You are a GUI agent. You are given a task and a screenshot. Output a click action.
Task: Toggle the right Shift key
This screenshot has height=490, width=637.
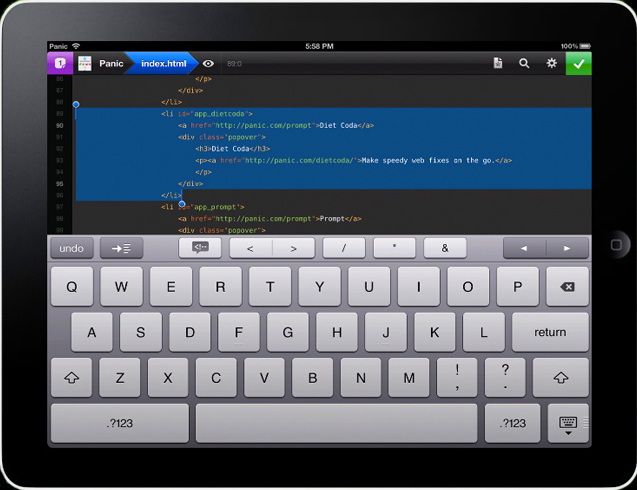561,378
